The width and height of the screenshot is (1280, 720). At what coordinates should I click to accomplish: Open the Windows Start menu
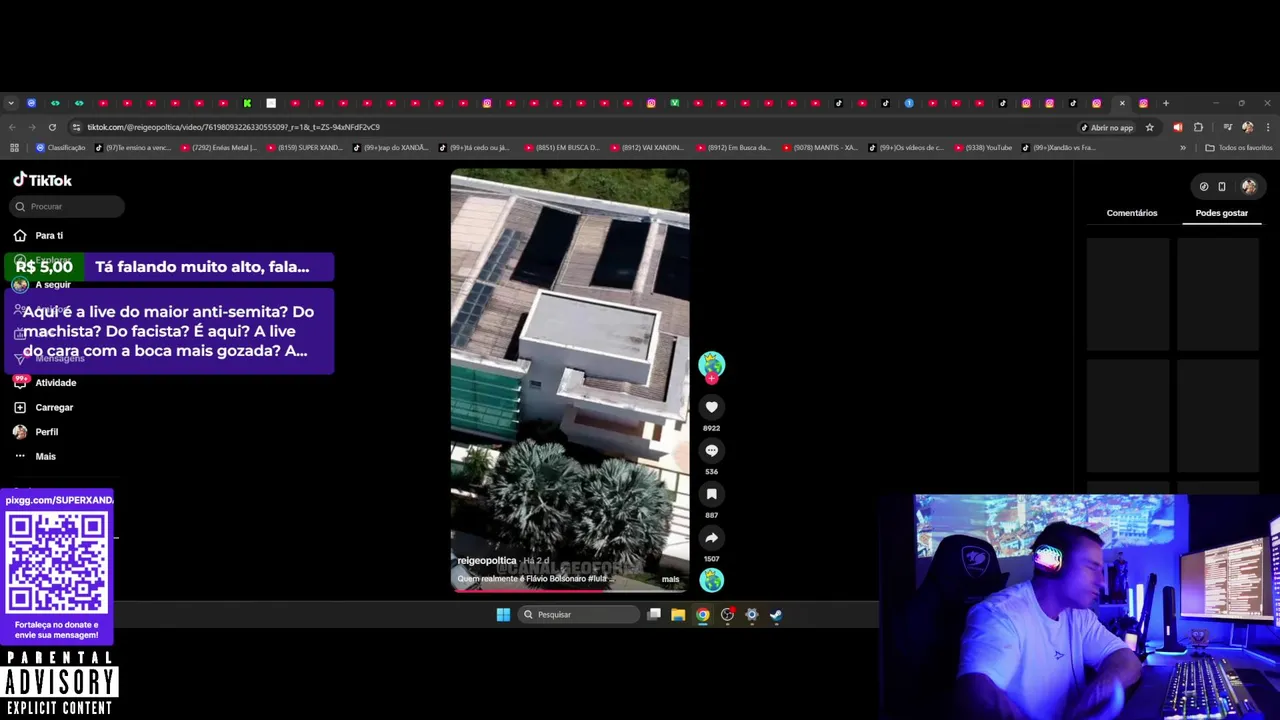pos(503,614)
